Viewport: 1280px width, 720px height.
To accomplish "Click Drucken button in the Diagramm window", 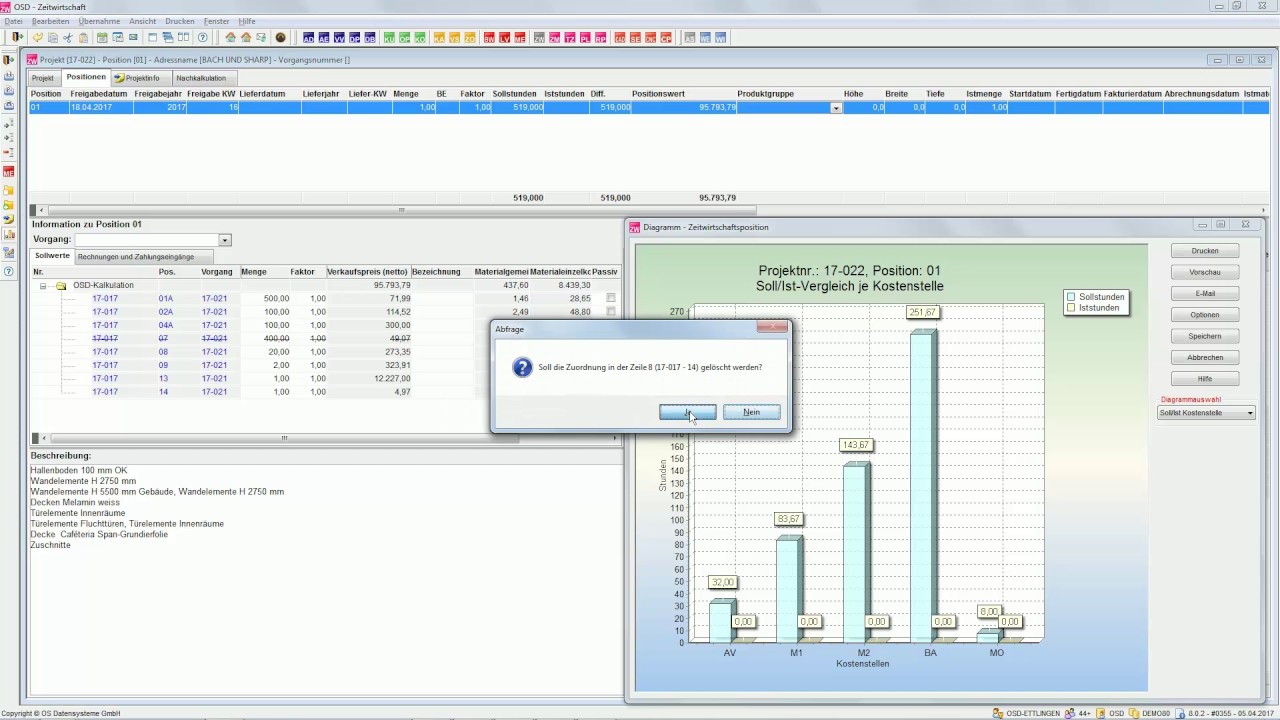I will point(1205,251).
